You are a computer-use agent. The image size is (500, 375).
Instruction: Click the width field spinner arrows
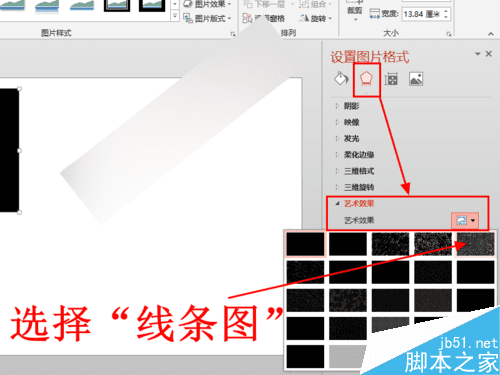coord(447,14)
